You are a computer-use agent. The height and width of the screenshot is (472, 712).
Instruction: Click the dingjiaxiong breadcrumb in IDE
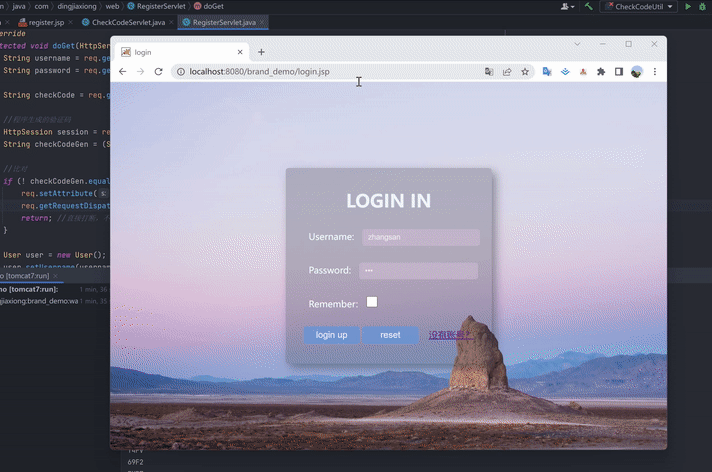pos(77,6)
